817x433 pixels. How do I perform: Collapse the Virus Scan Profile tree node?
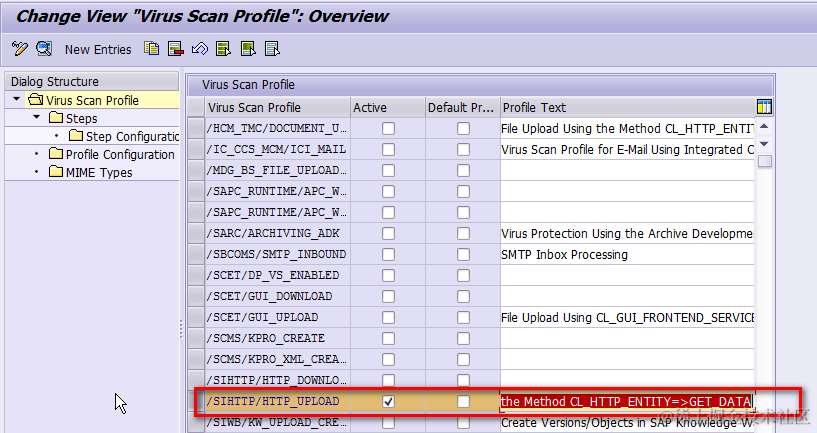17,99
